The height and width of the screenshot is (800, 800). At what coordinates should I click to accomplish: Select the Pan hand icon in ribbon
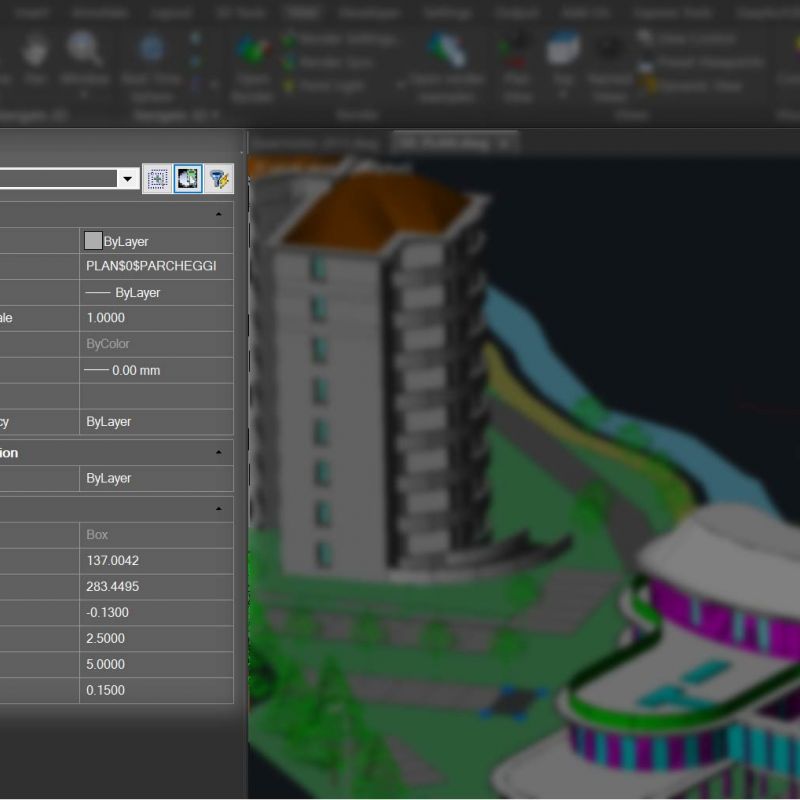[36, 51]
